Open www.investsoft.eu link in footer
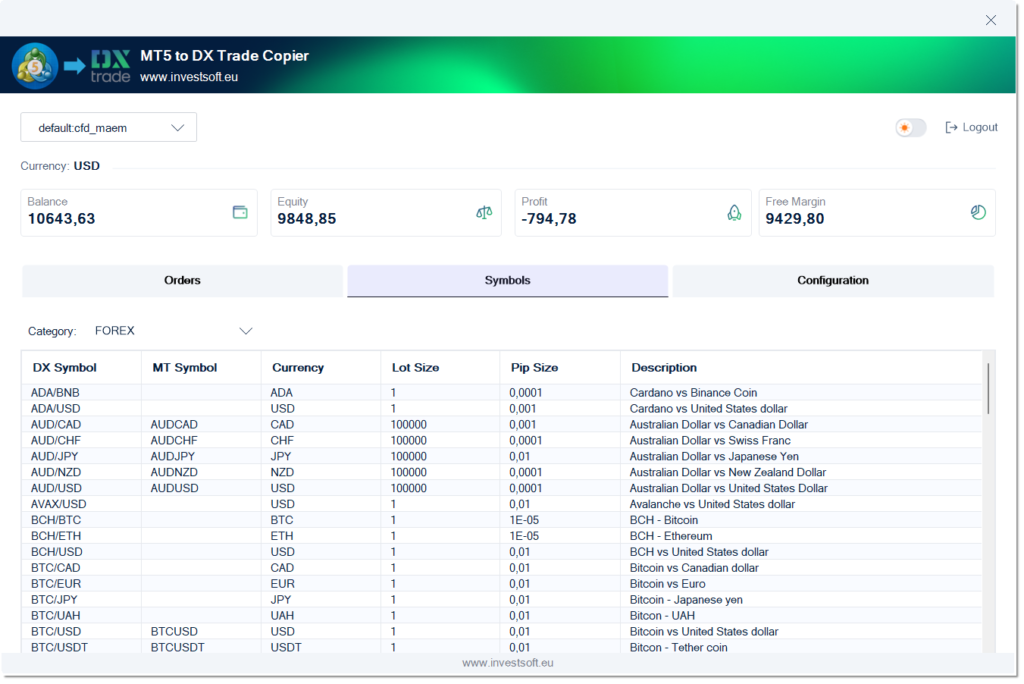The width and height of the screenshot is (1024, 684). pyautogui.click(x=507, y=663)
